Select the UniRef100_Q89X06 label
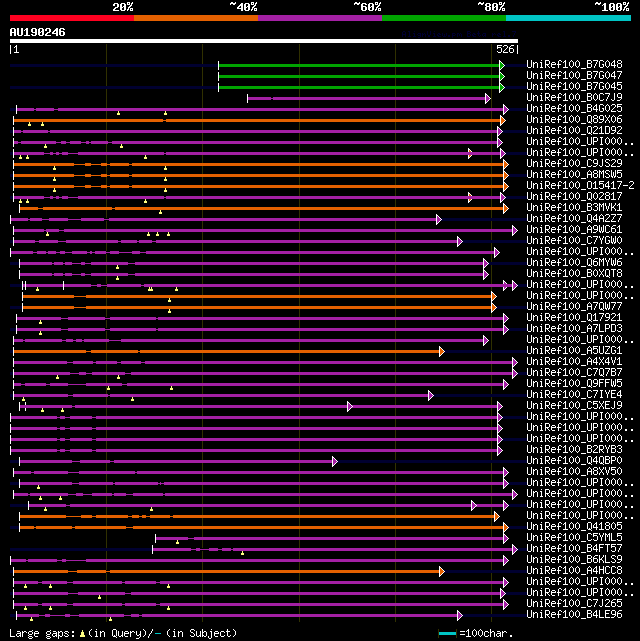 pos(574,120)
